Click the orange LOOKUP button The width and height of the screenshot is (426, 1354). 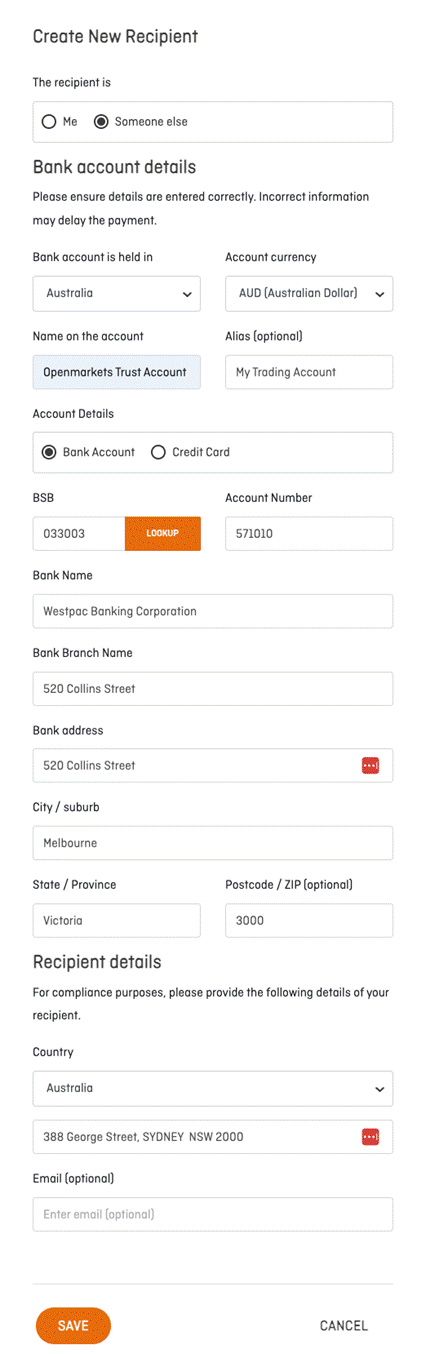coord(163,533)
